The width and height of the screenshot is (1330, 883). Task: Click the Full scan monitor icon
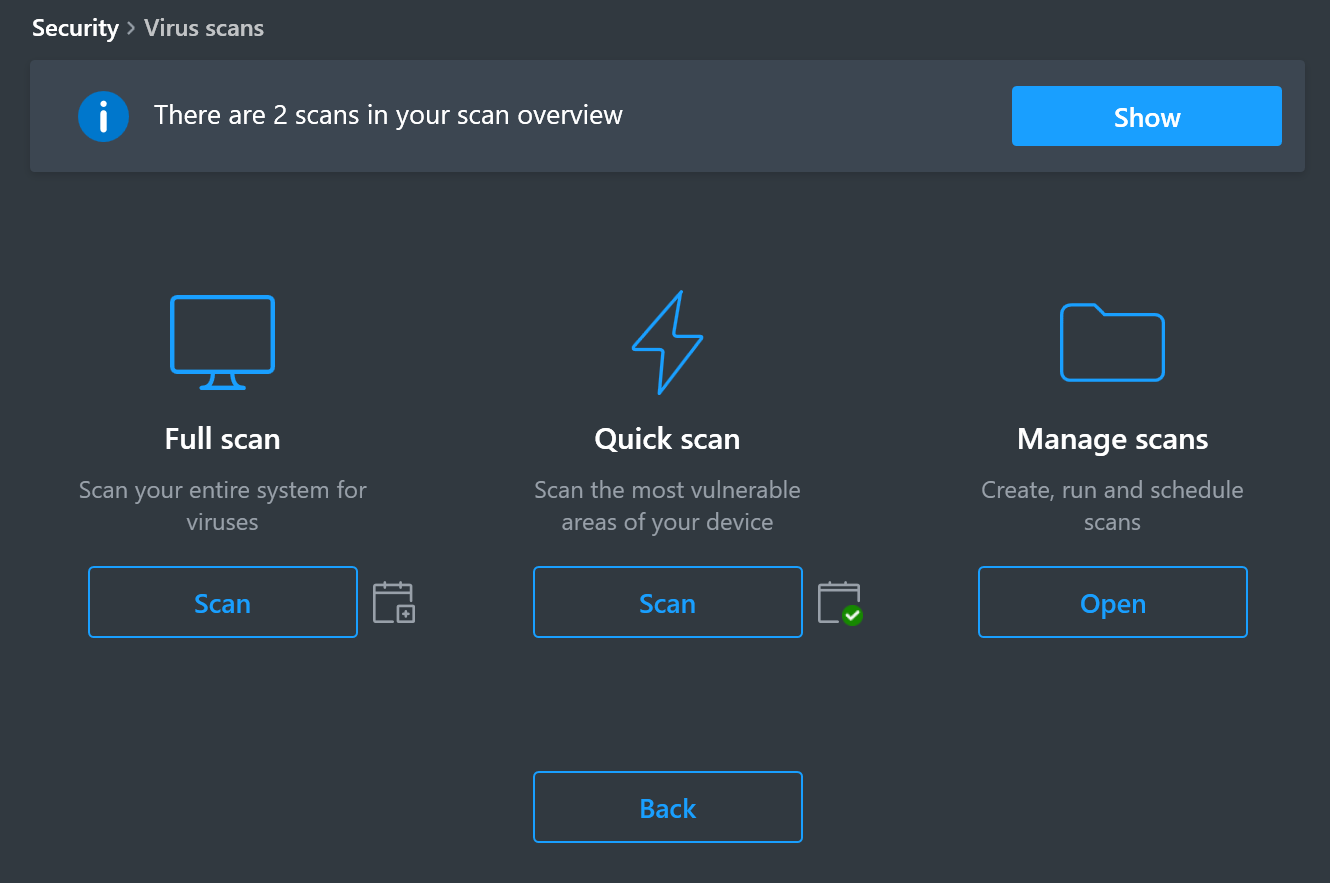coord(222,342)
